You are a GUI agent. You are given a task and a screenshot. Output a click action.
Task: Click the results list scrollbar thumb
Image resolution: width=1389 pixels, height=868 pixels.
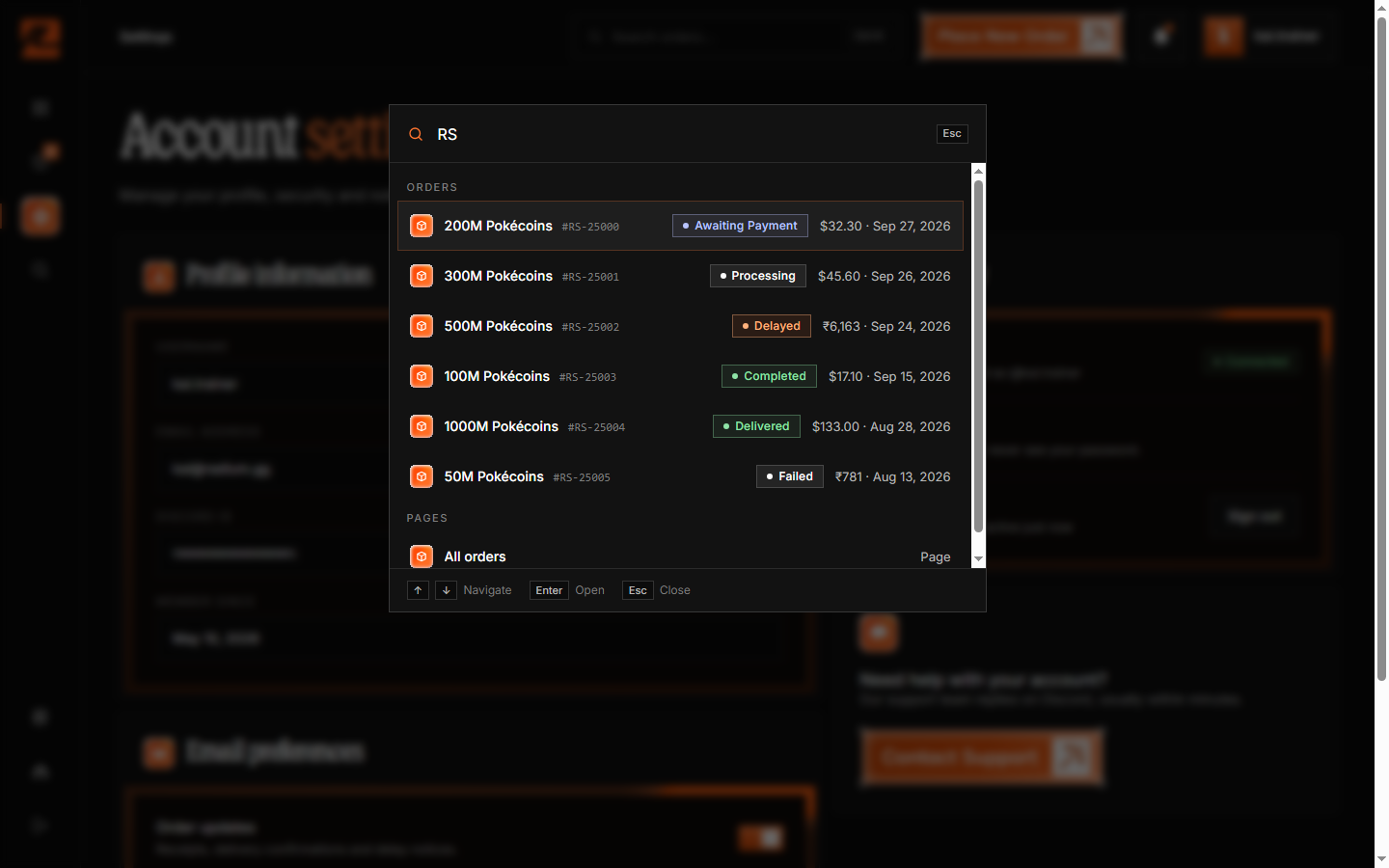[x=978, y=356]
